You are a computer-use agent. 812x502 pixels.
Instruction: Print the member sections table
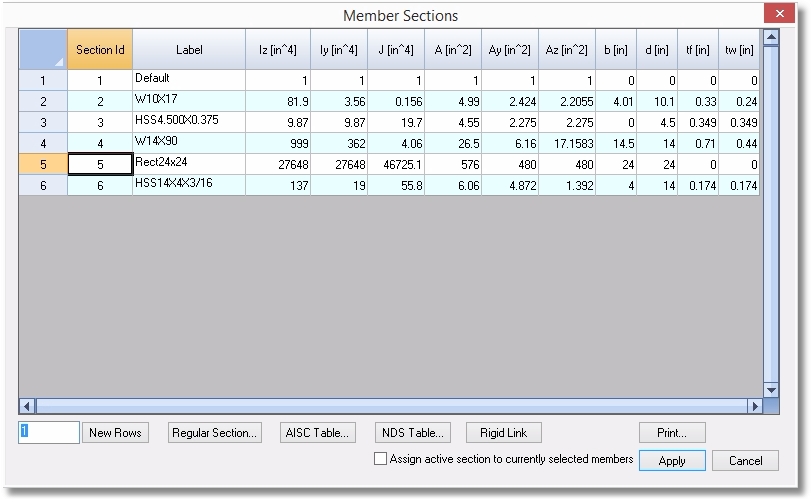[672, 433]
